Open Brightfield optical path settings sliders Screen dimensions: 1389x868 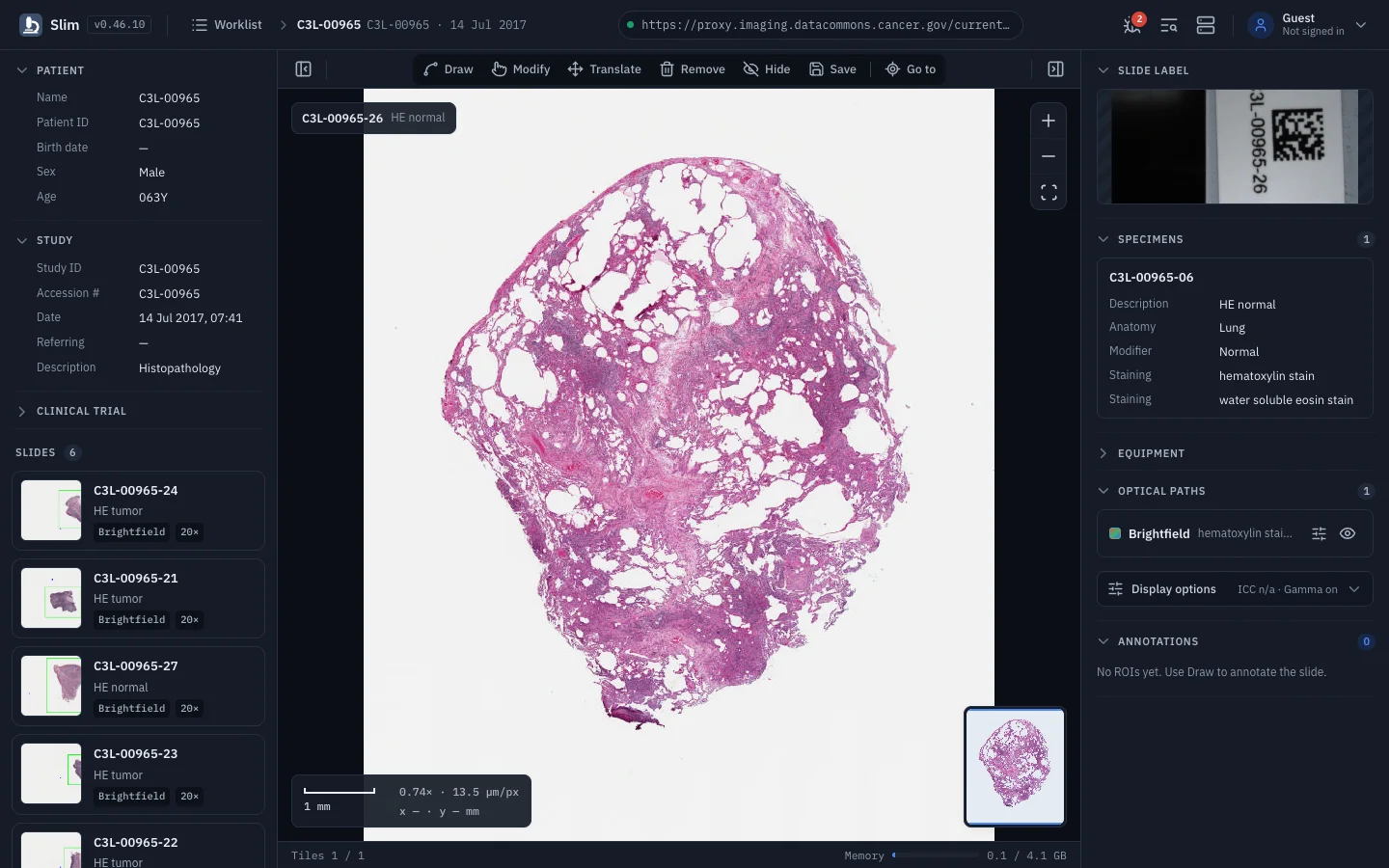tap(1319, 533)
